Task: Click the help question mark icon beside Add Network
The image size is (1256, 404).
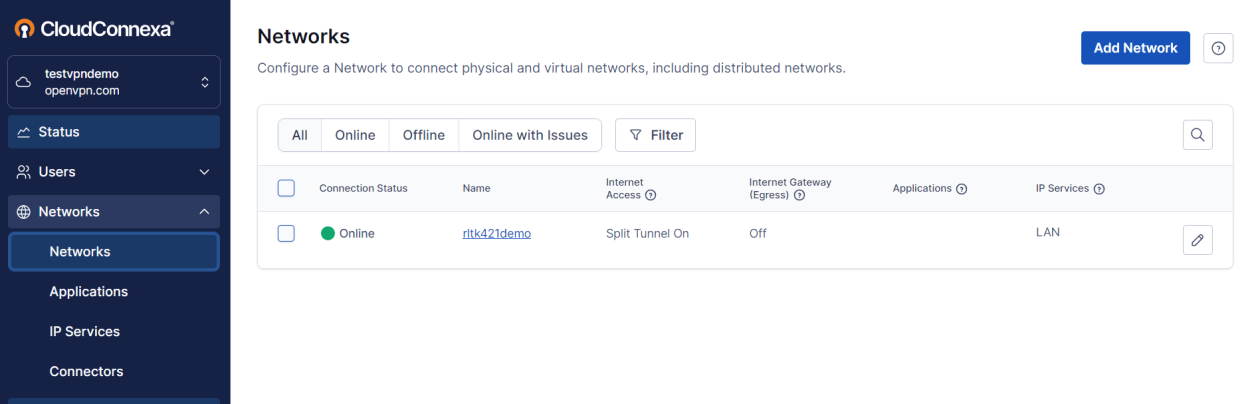Action: click(1217, 48)
